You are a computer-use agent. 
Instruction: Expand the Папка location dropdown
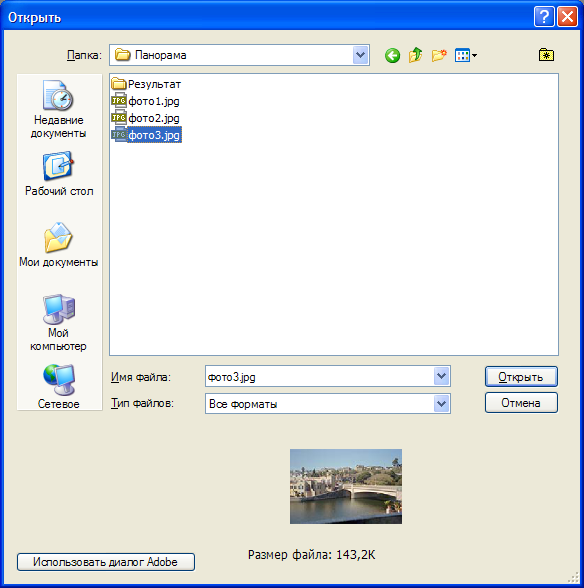pos(360,55)
